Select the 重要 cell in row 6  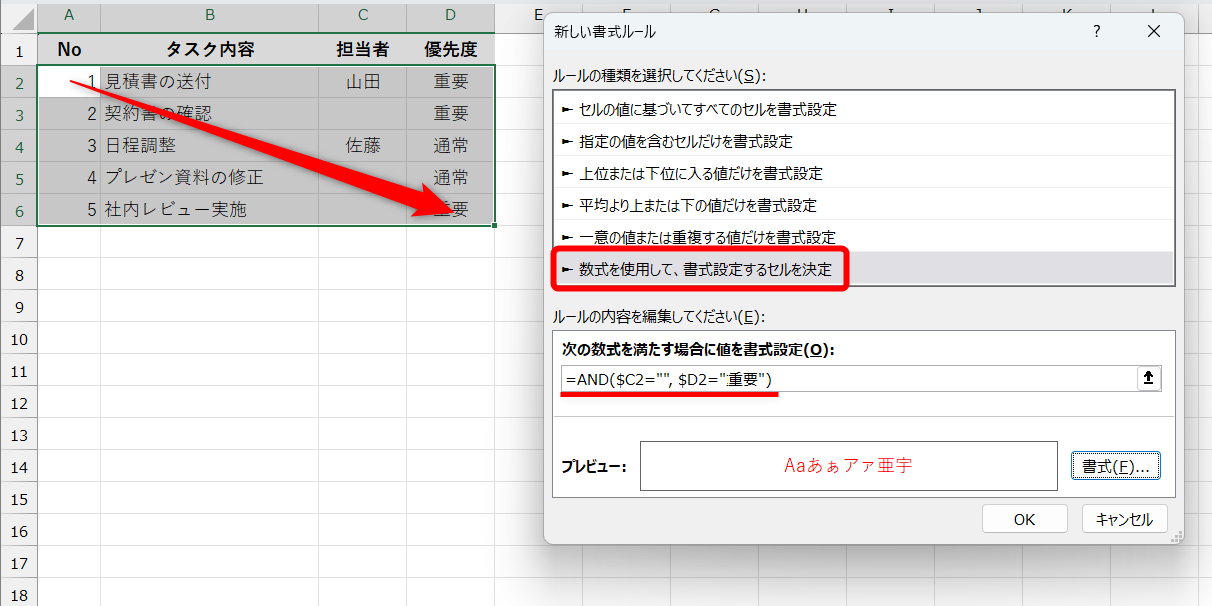449,209
